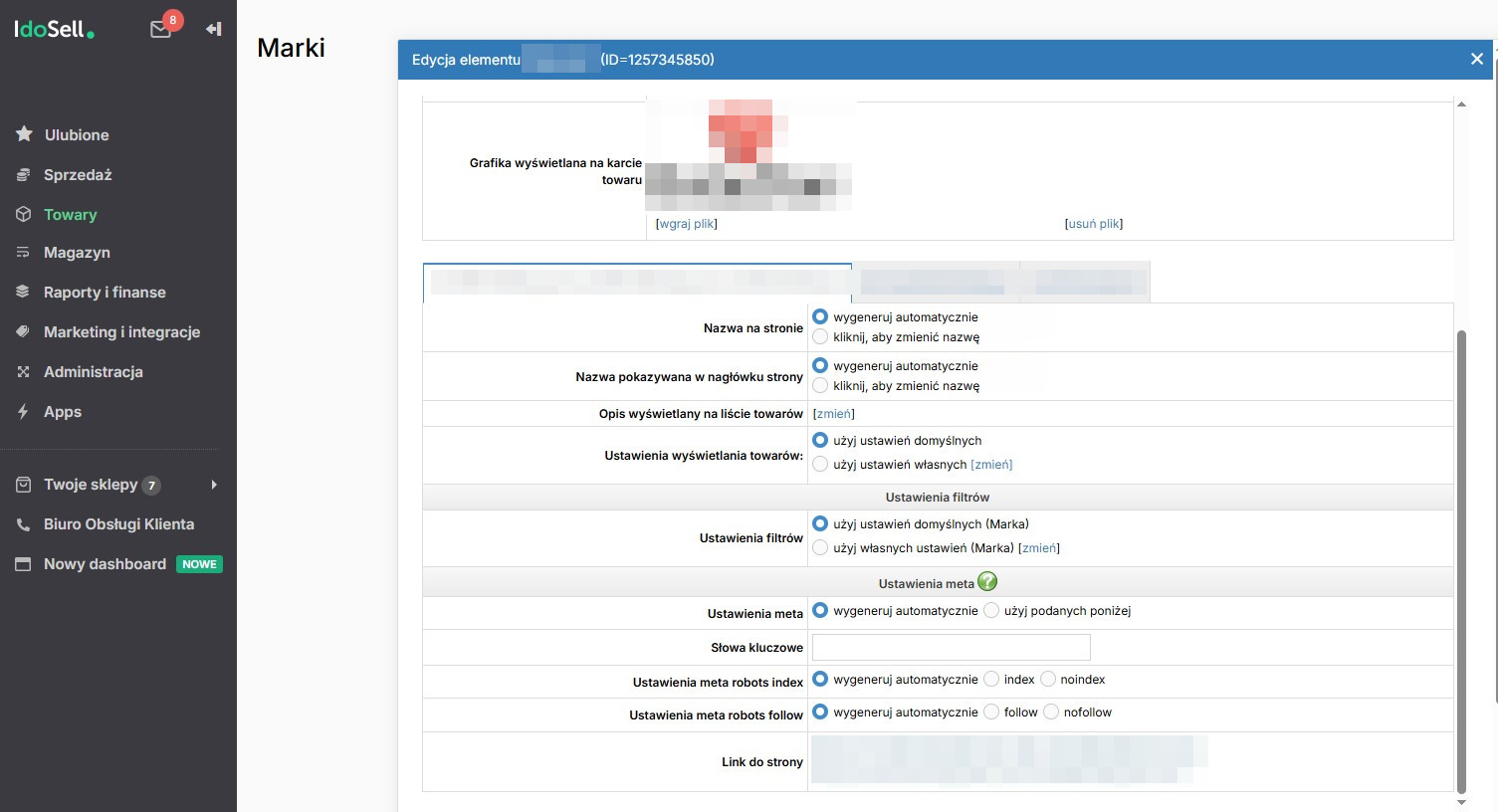Click the 'wgraj plik' link

click(687, 224)
